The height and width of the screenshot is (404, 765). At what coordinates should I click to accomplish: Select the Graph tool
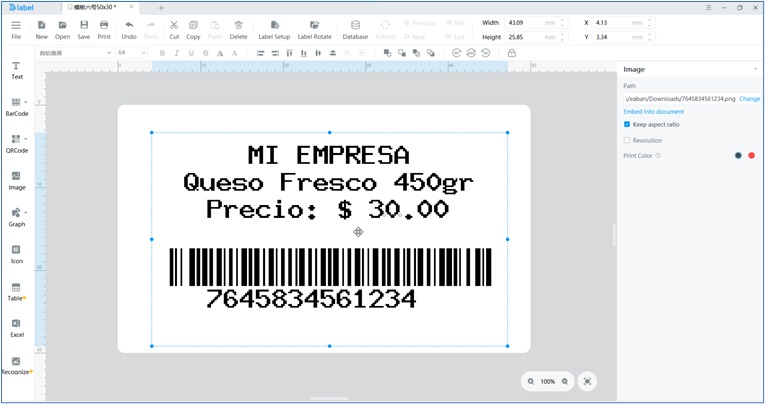[17, 218]
